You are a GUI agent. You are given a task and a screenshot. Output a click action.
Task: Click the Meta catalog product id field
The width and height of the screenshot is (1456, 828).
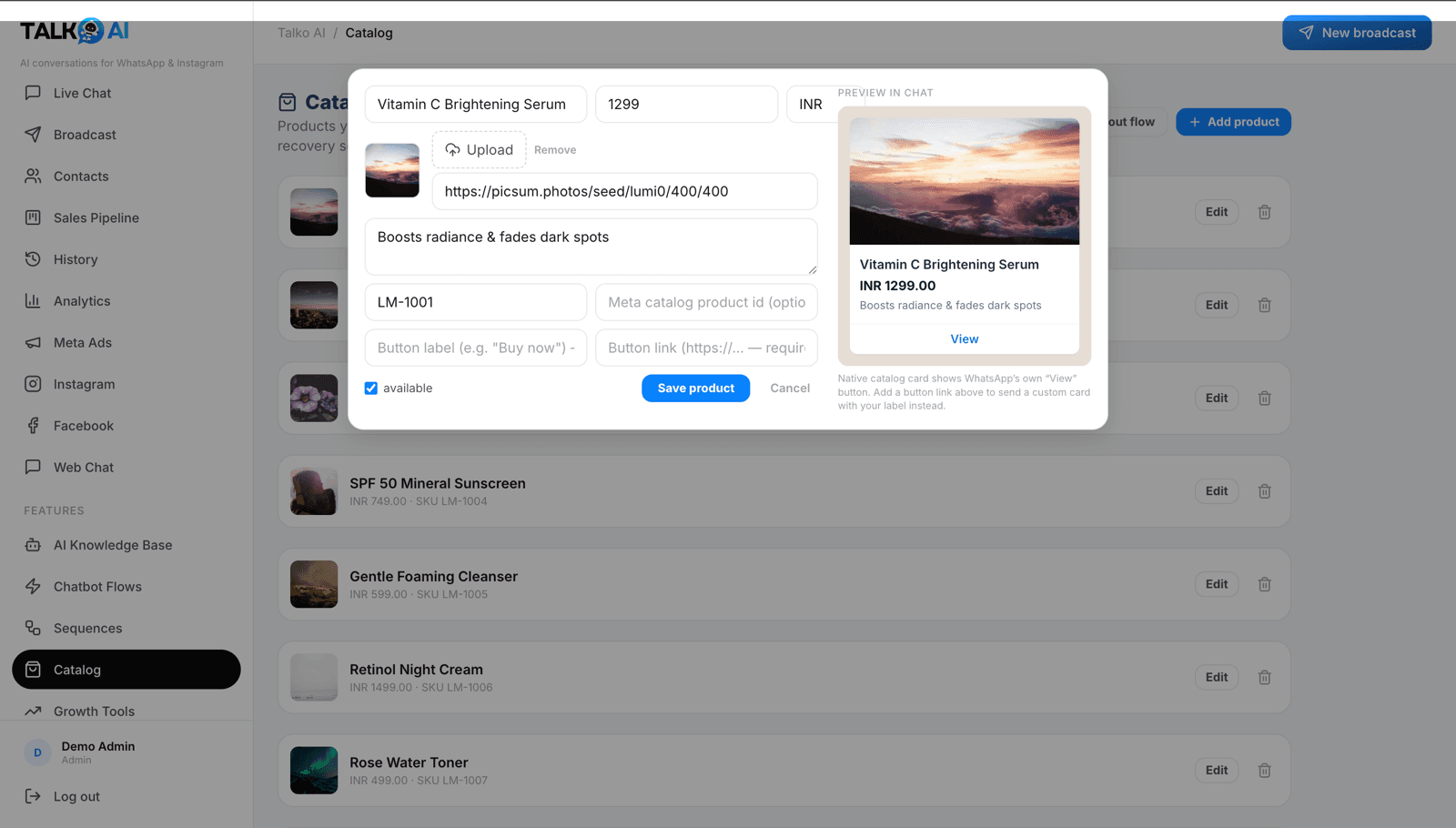point(706,302)
